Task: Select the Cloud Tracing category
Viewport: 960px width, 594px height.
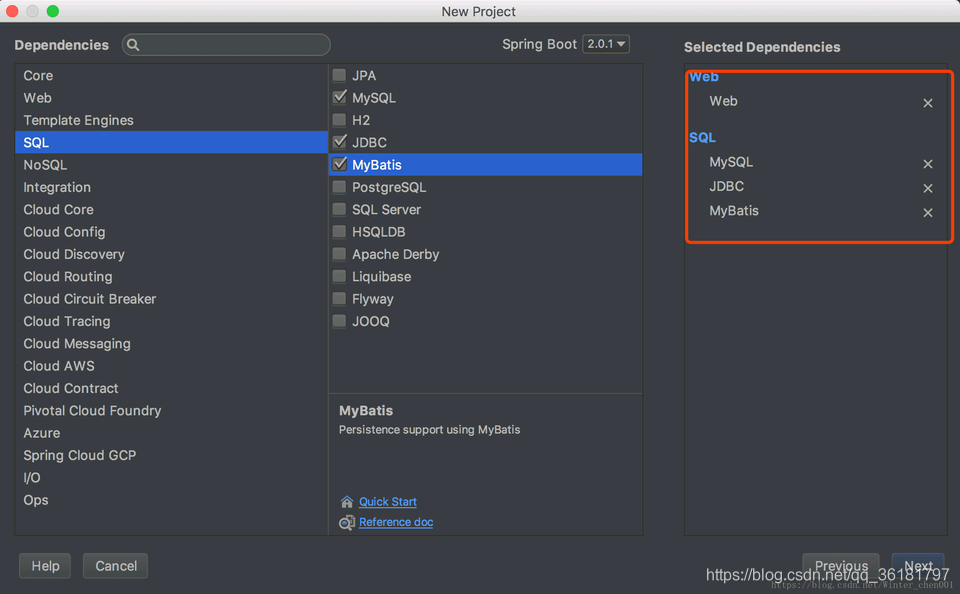Action: [171, 321]
